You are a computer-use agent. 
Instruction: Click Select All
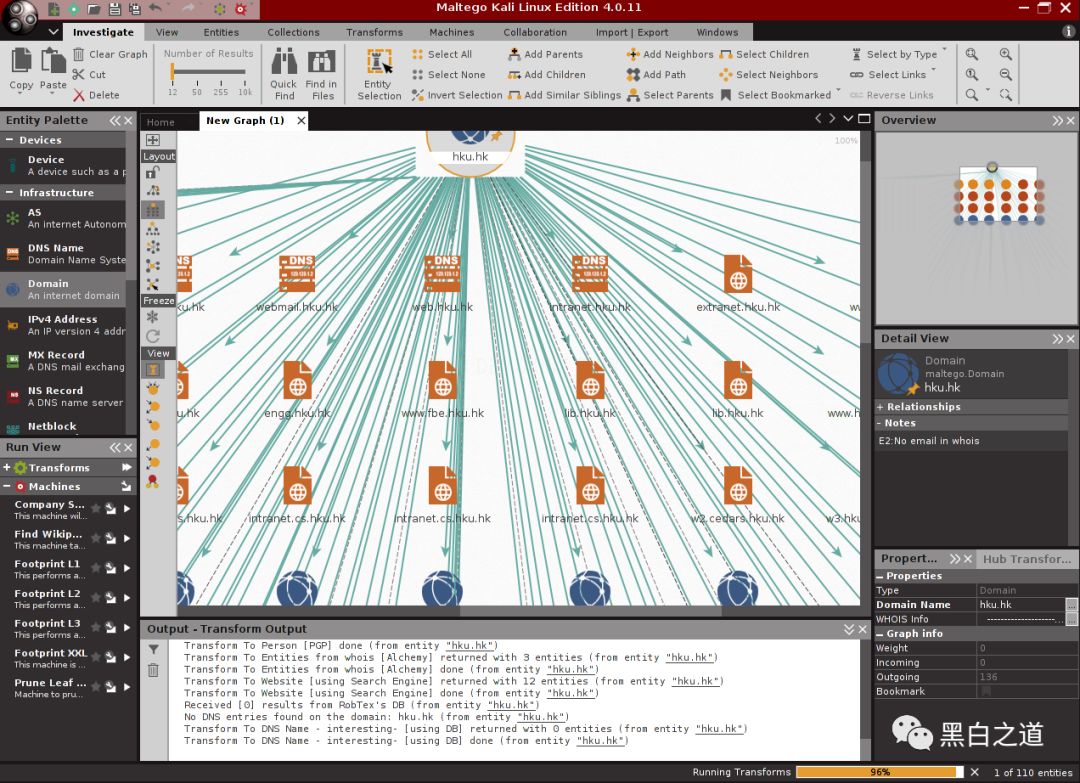tap(442, 54)
